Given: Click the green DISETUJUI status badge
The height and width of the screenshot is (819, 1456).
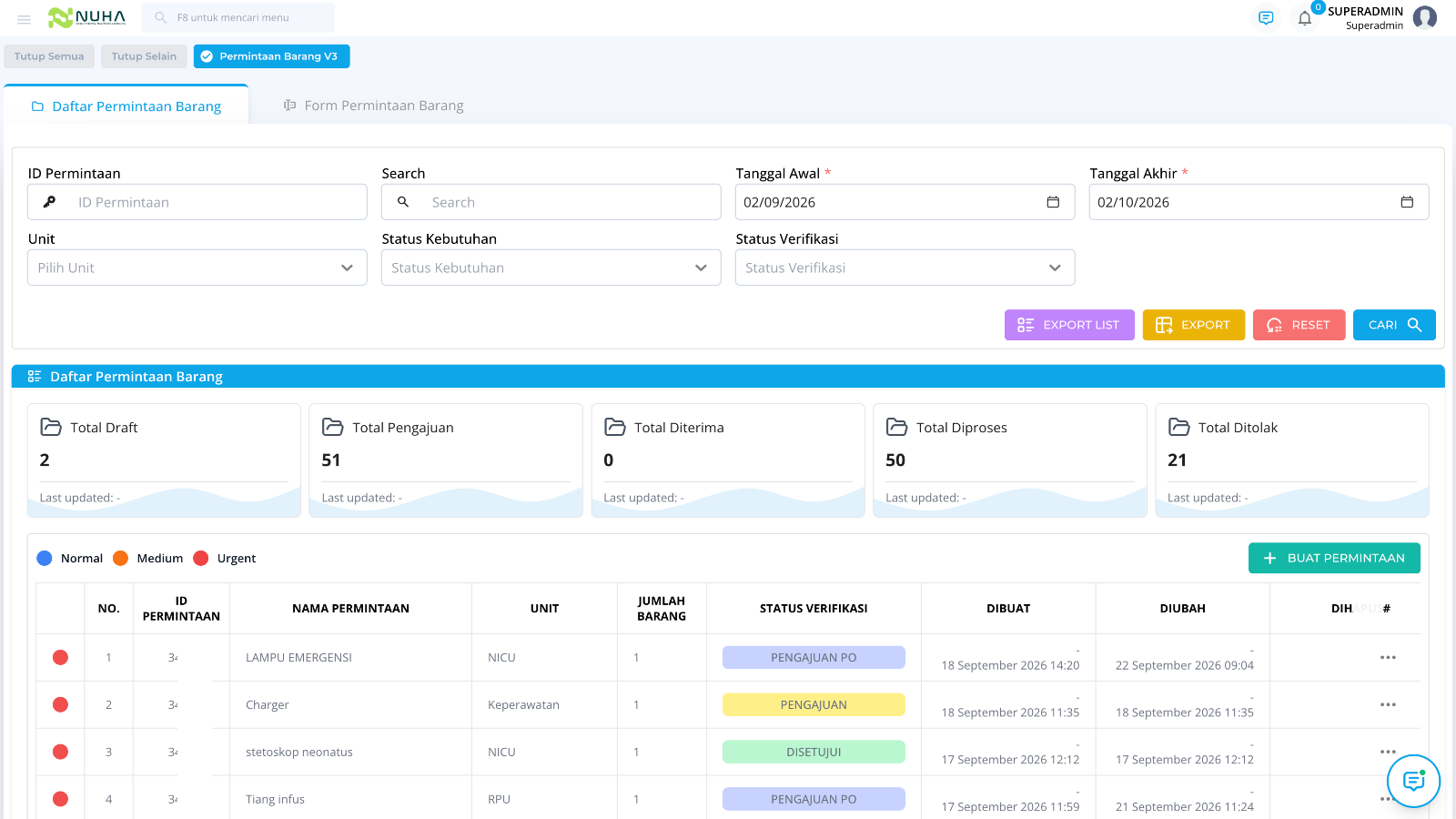Looking at the screenshot, I should click(x=814, y=752).
